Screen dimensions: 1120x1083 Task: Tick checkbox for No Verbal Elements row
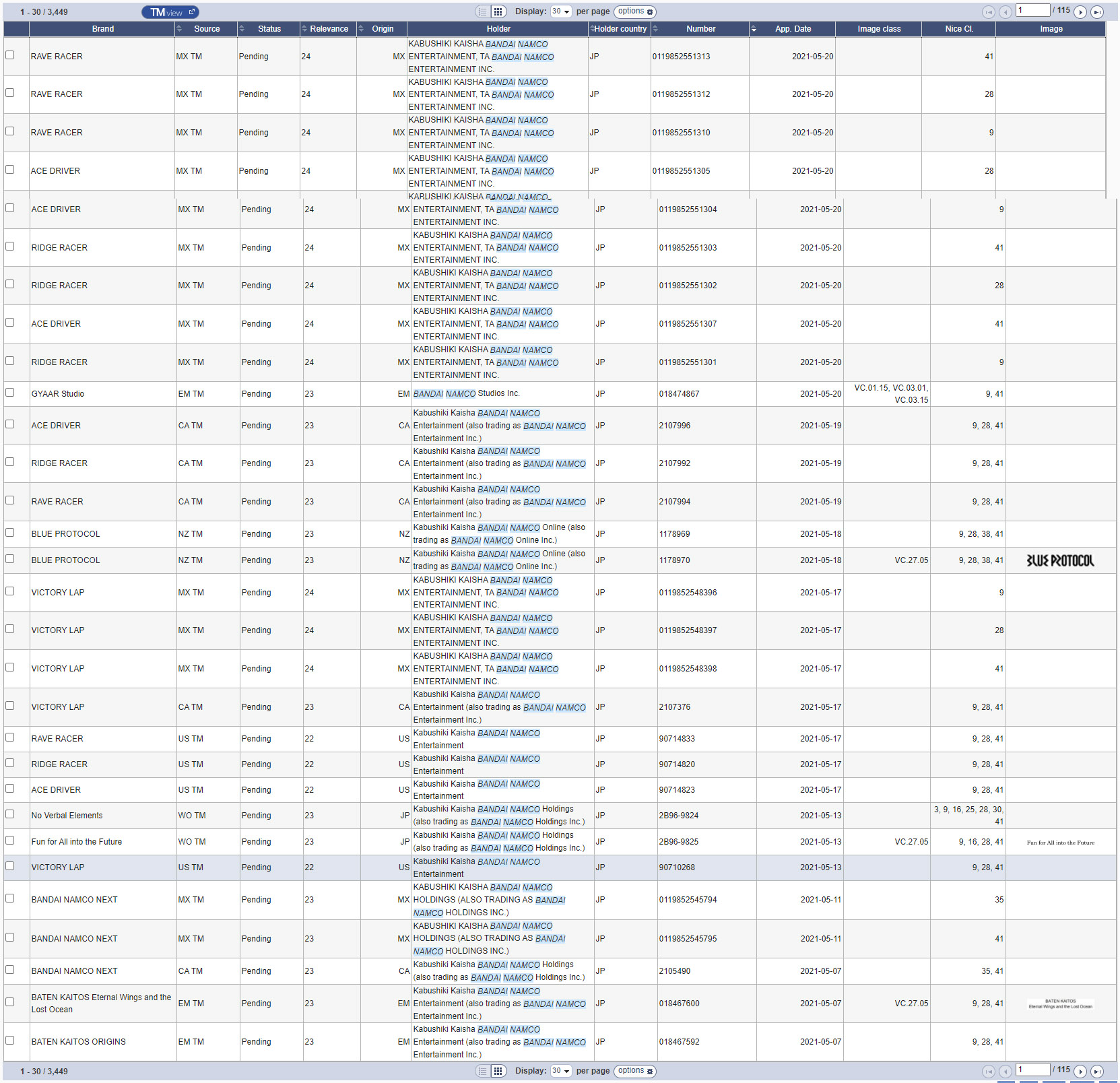[x=9, y=814]
